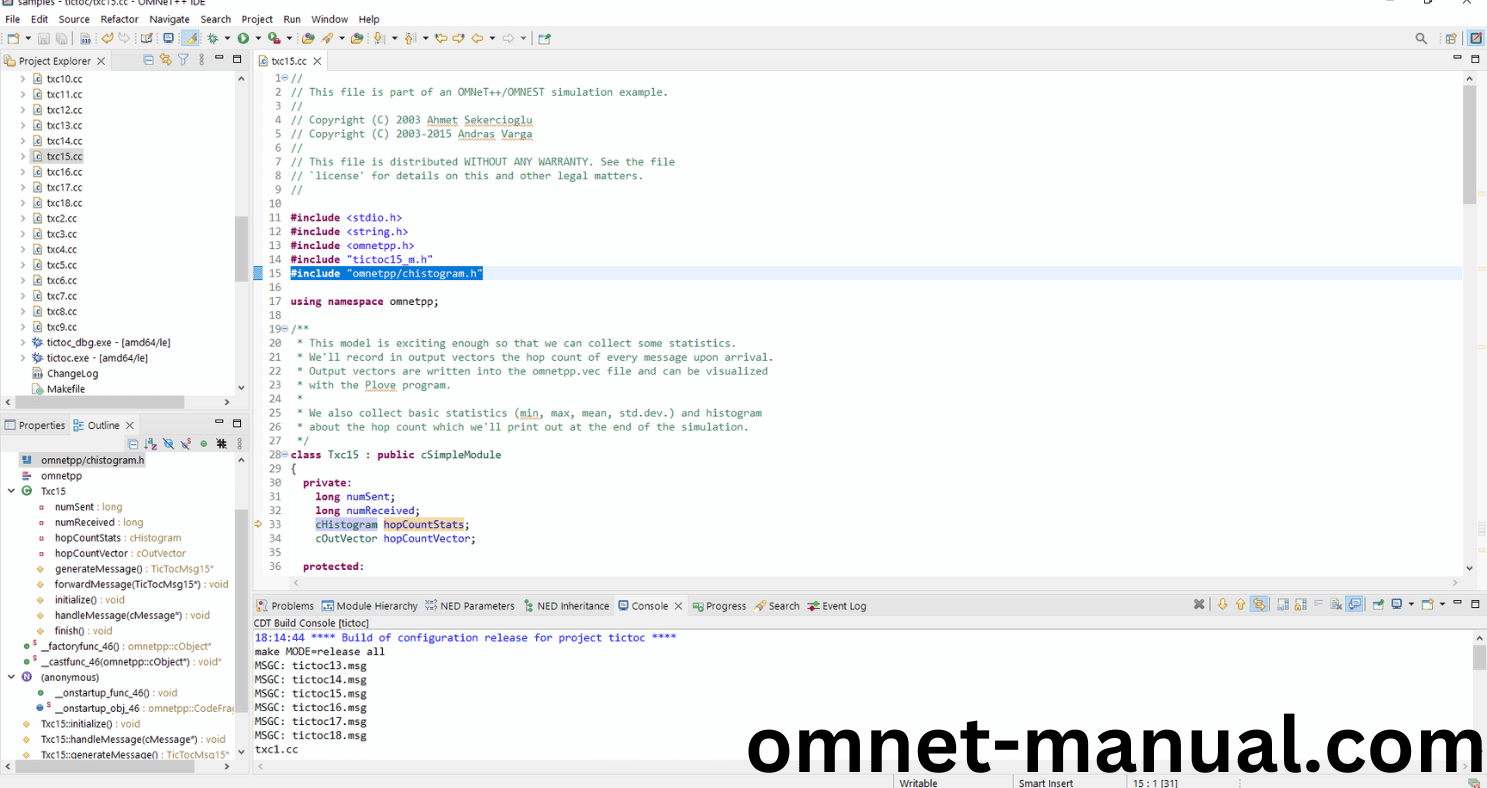This screenshot has width=1487, height=788.
Task: Open the Refactor menu
Action: point(119,19)
